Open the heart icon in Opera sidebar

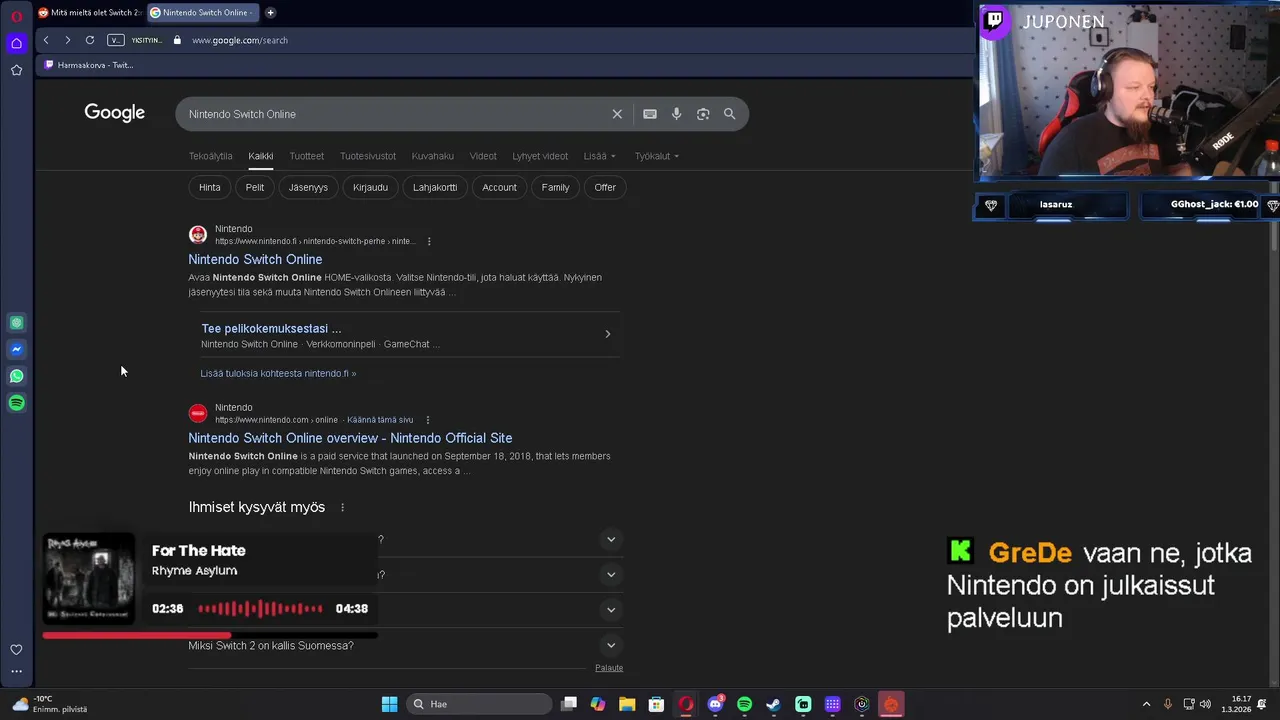click(16, 650)
